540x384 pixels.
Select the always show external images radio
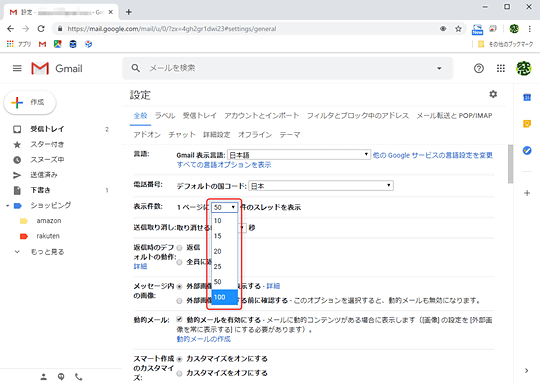(179, 287)
